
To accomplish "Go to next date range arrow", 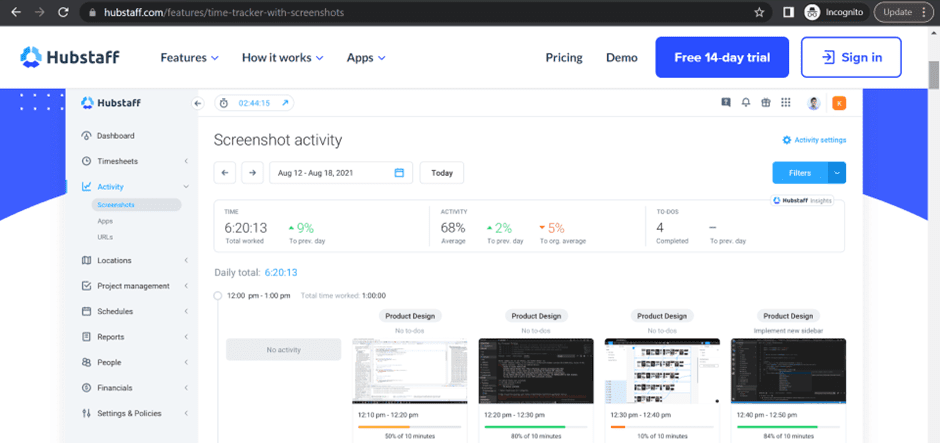I will 252,173.
